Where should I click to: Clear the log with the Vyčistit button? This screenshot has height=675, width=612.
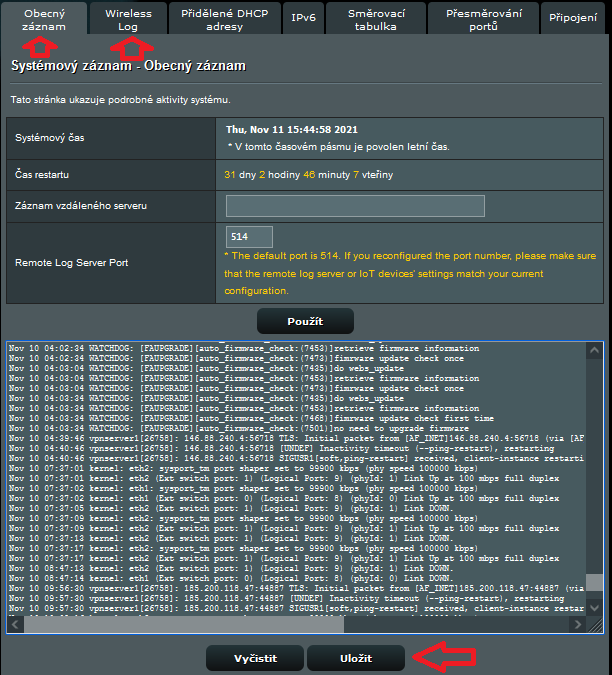(255, 658)
